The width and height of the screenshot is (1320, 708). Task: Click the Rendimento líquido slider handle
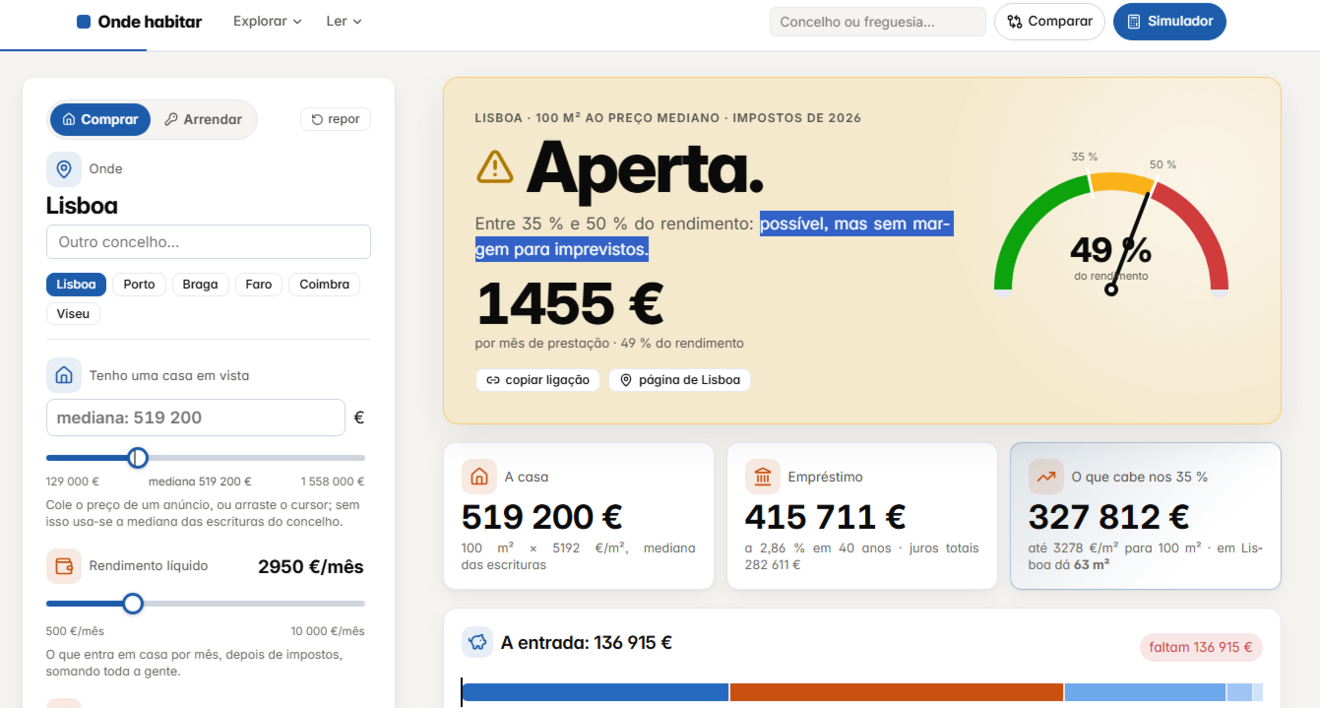[x=133, y=604]
